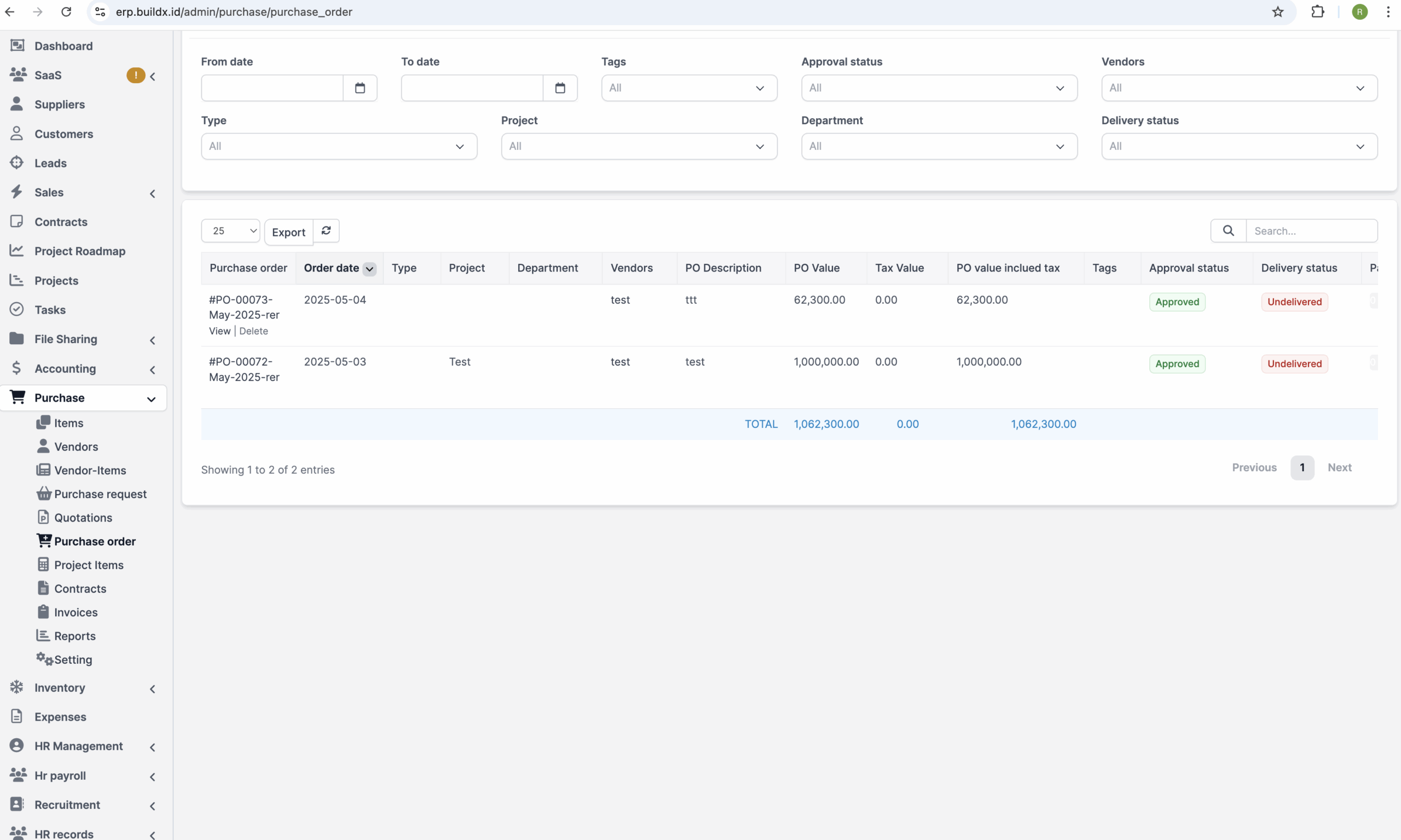The width and height of the screenshot is (1401, 840).
Task: Go to Quotations in Purchase menu
Action: point(83,518)
